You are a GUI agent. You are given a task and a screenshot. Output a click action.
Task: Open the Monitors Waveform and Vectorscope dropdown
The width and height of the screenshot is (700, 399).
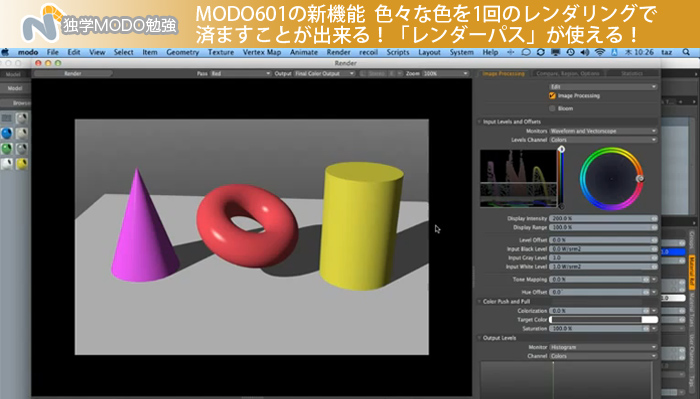point(603,131)
